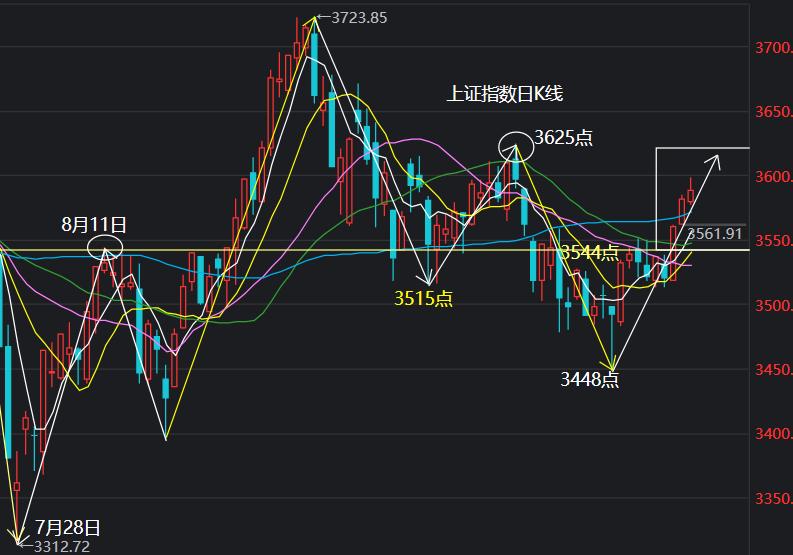The height and width of the screenshot is (555, 793).
Task: Select the 3561.91 current price tag
Action: 715,234
